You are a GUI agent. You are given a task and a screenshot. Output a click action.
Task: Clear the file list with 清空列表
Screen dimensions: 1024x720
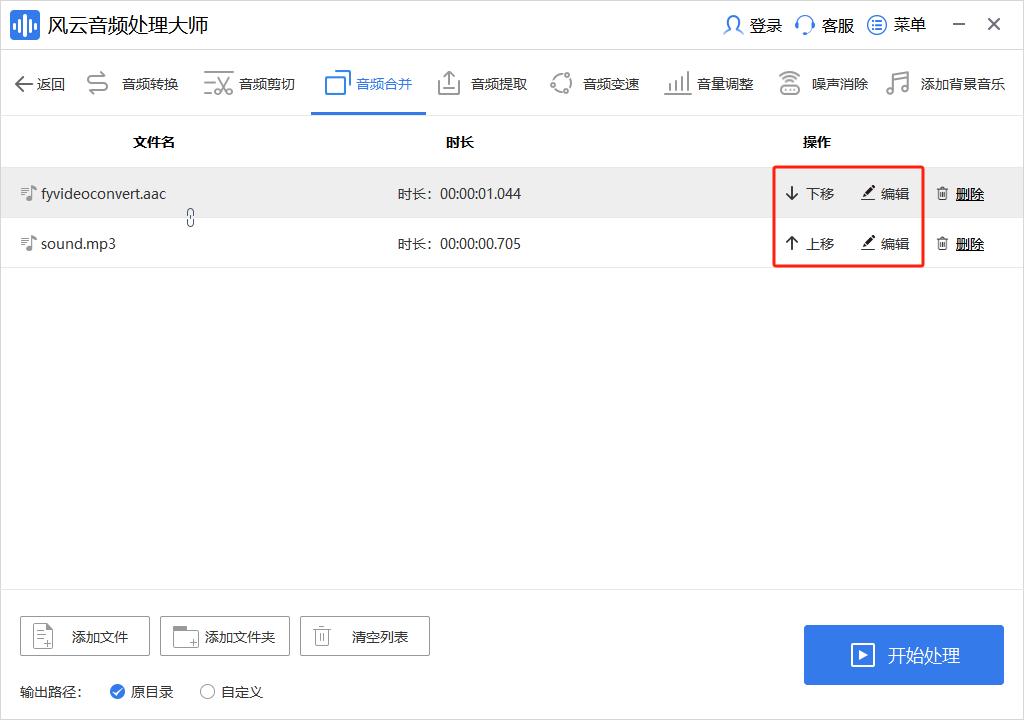click(364, 635)
